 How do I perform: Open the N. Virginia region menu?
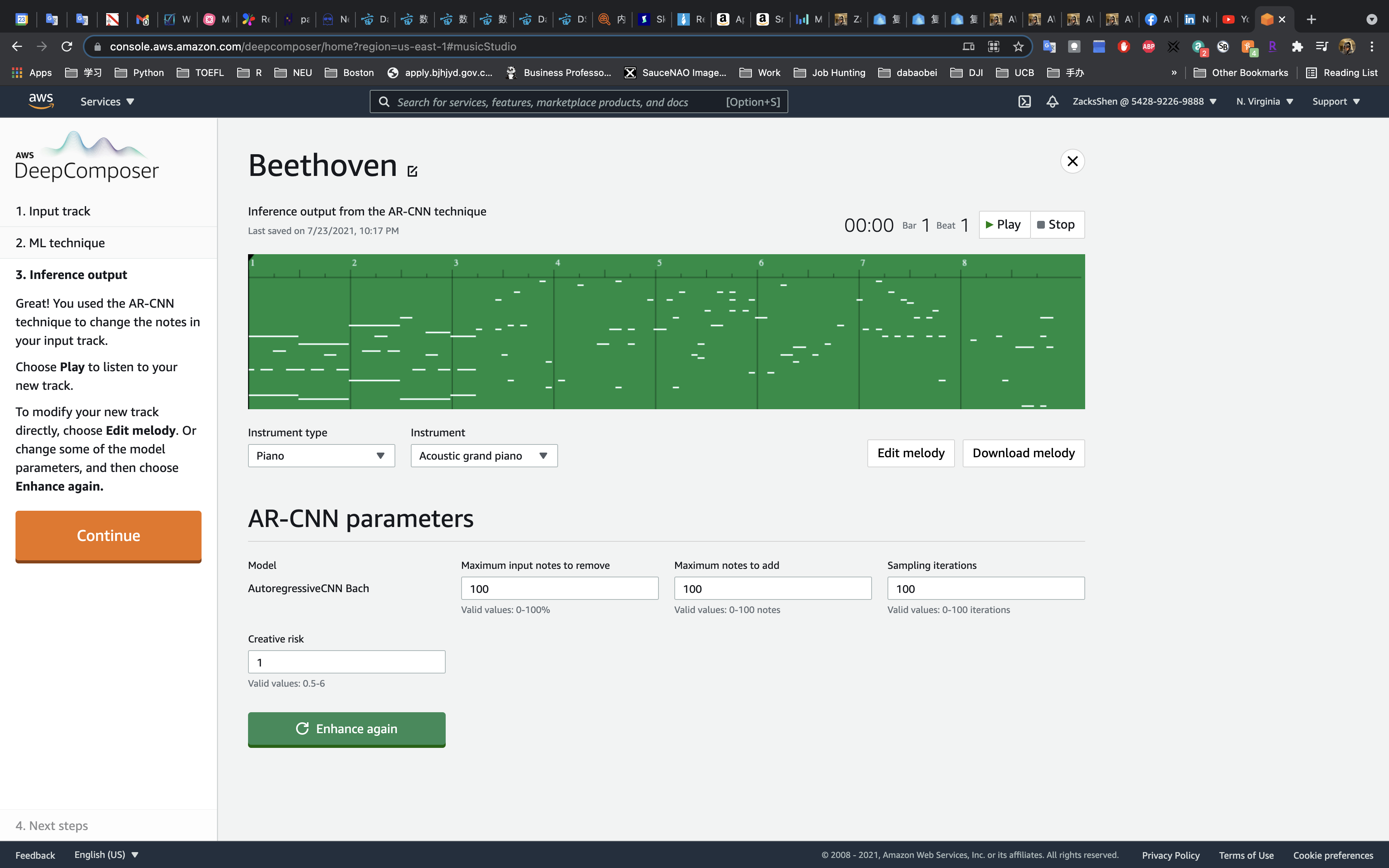(1265, 102)
